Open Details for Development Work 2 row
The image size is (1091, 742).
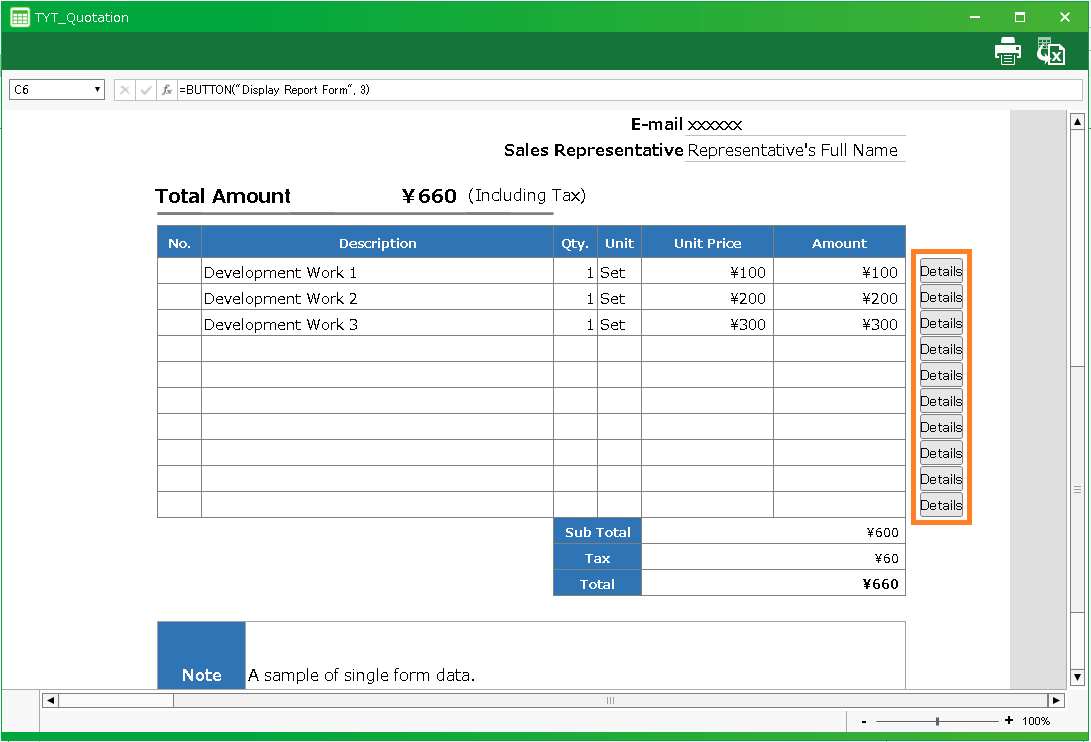[941, 297]
